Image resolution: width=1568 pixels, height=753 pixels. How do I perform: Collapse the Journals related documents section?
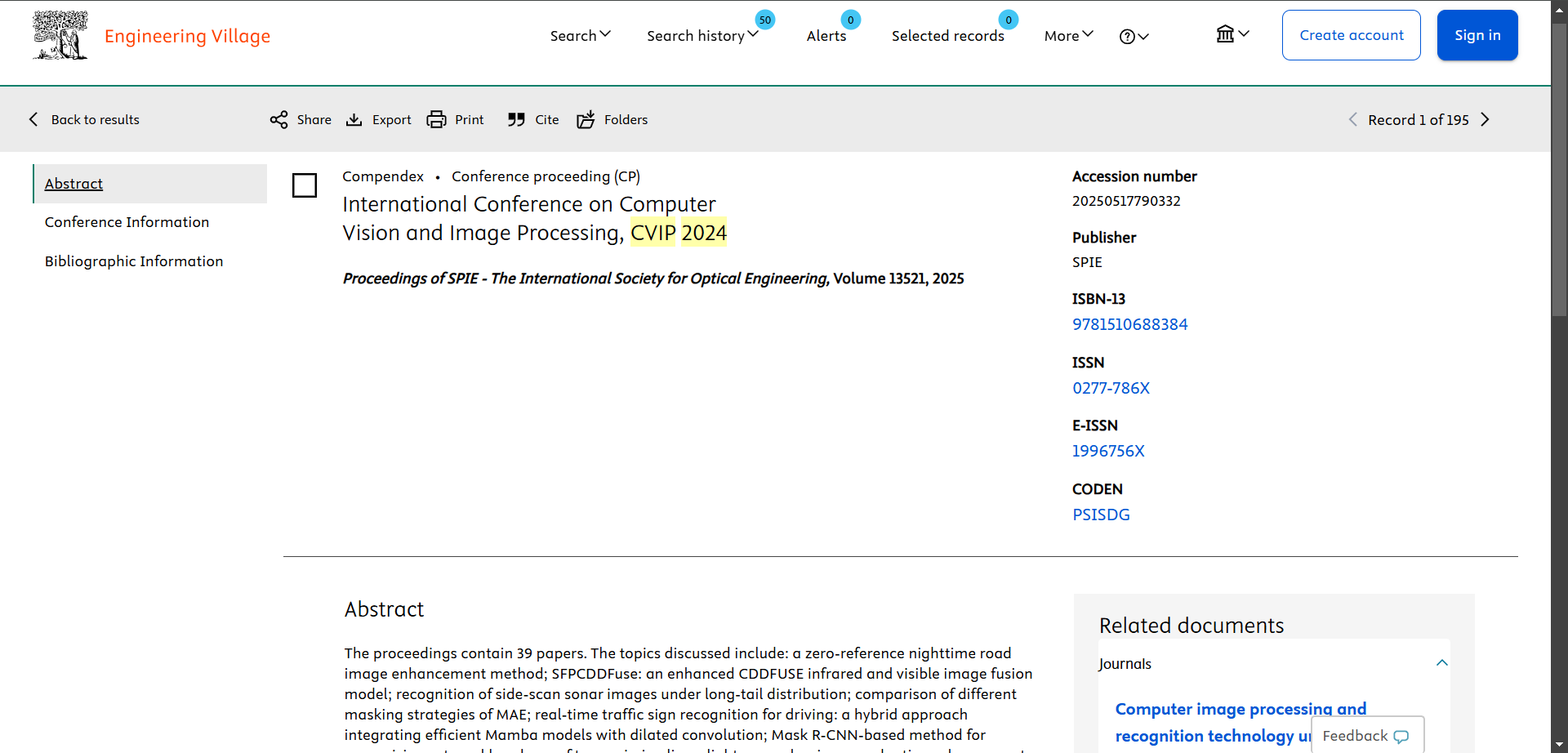[1442, 663]
